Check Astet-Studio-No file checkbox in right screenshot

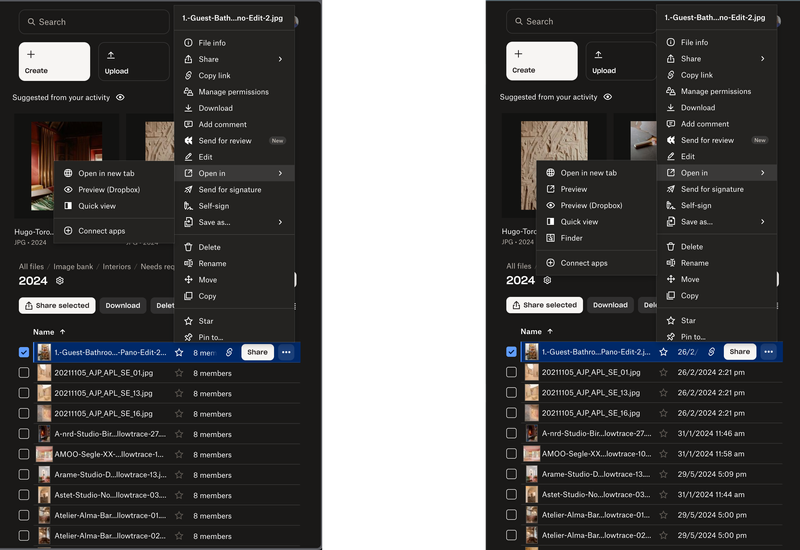(511, 495)
